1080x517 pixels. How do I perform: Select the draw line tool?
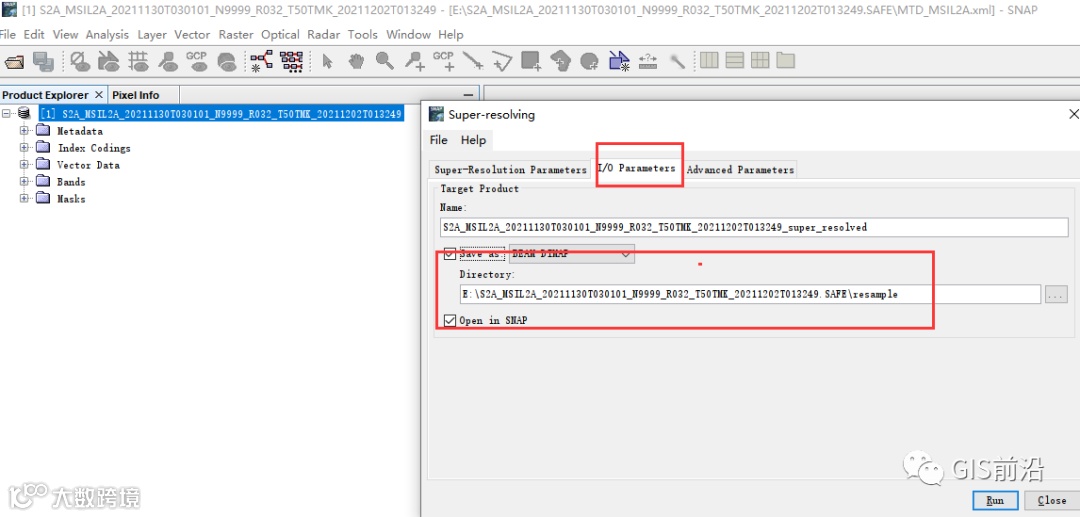[473, 62]
